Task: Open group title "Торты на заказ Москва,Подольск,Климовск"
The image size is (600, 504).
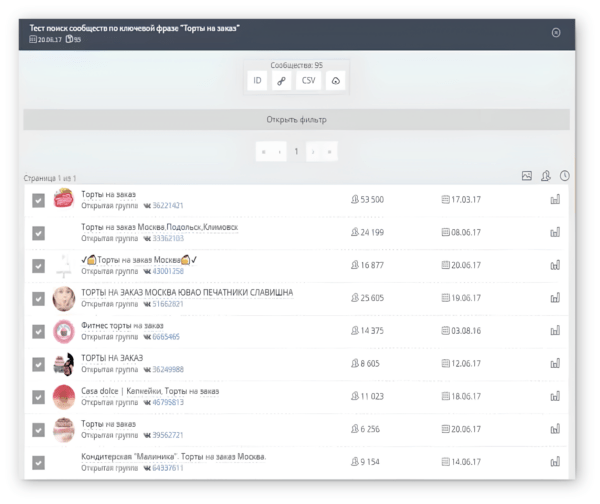Action: pos(160,227)
